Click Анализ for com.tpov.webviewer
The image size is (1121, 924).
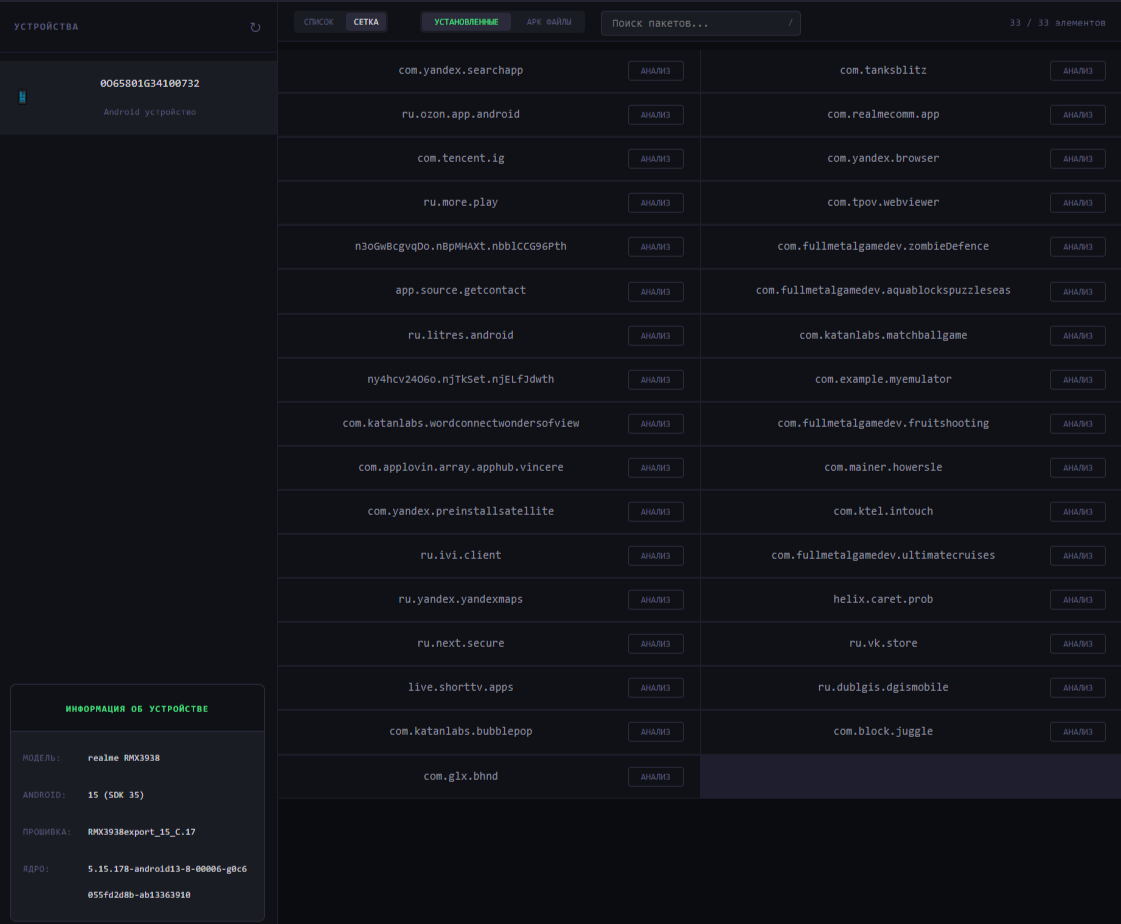(1077, 202)
